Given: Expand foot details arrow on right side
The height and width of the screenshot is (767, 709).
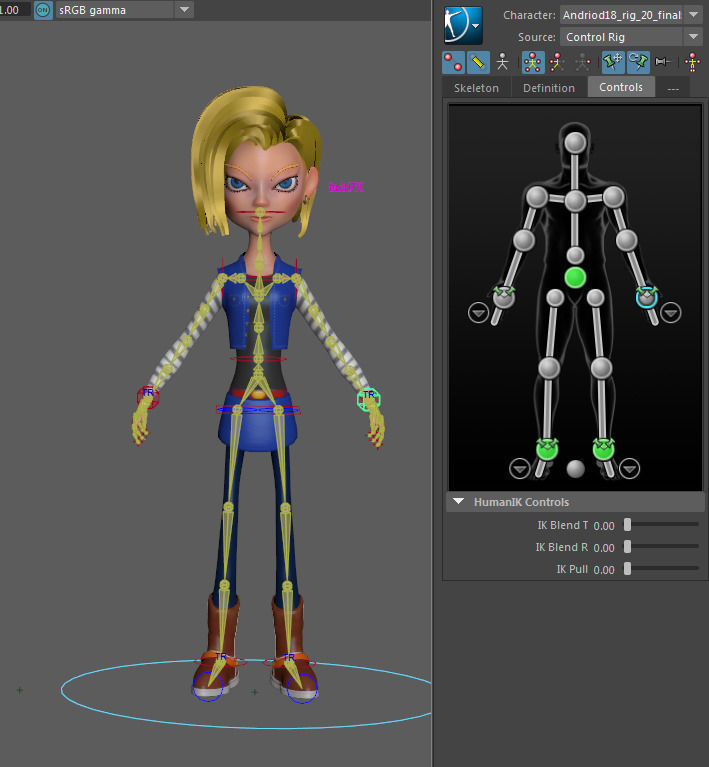Looking at the screenshot, I should tap(629, 469).
